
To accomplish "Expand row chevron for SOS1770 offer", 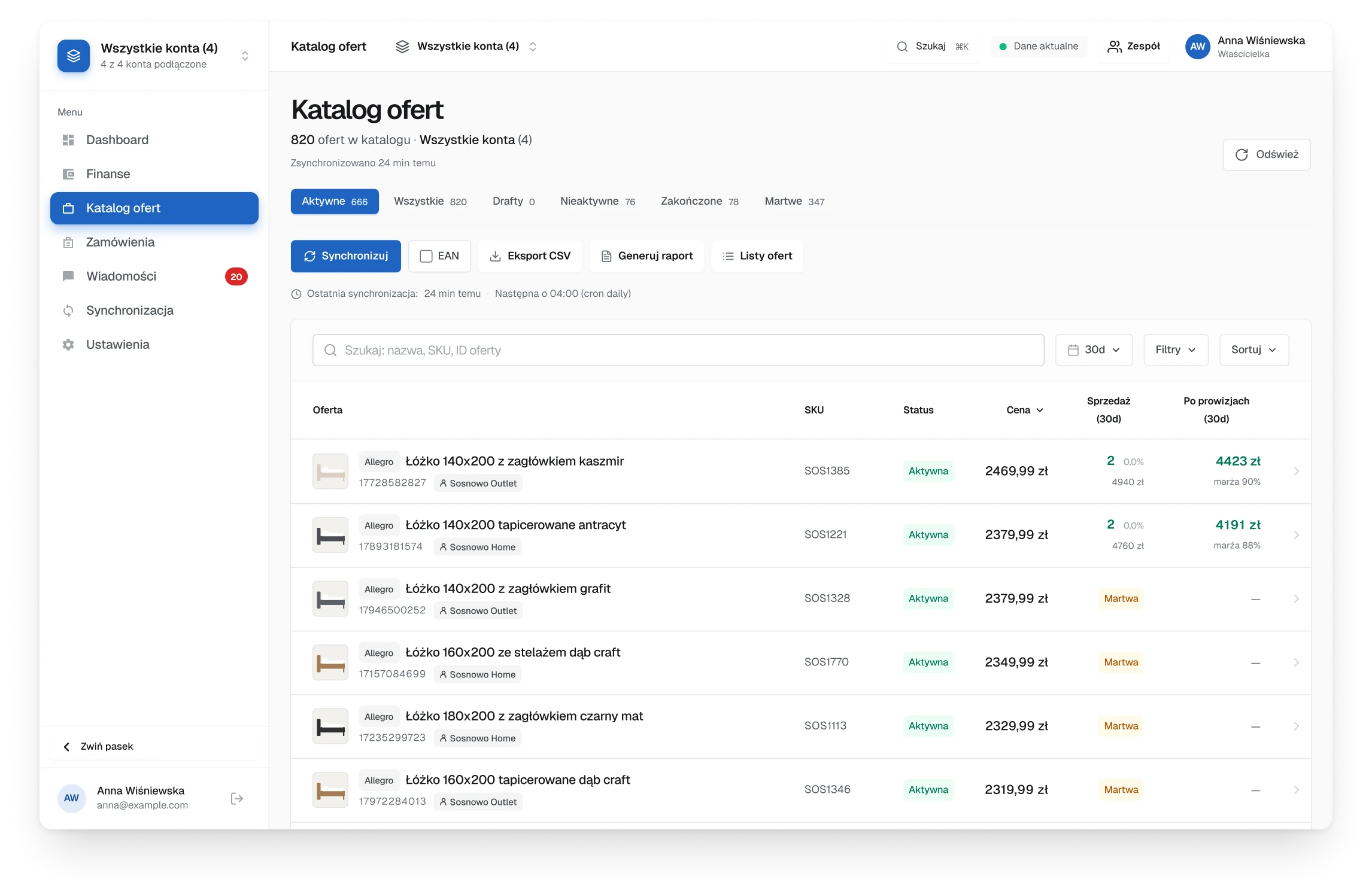I will coord(1296,662).
